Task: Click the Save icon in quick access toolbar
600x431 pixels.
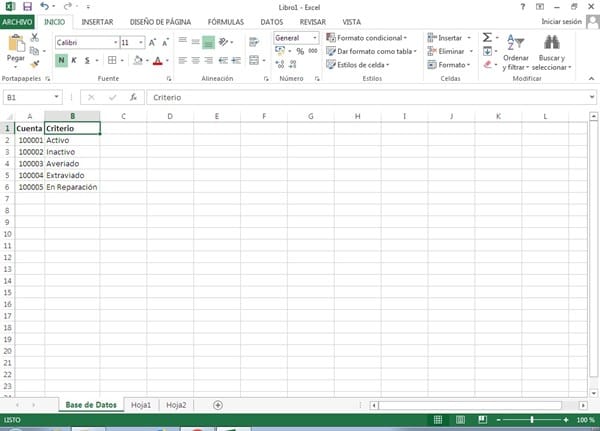Action: coord(27,7)
